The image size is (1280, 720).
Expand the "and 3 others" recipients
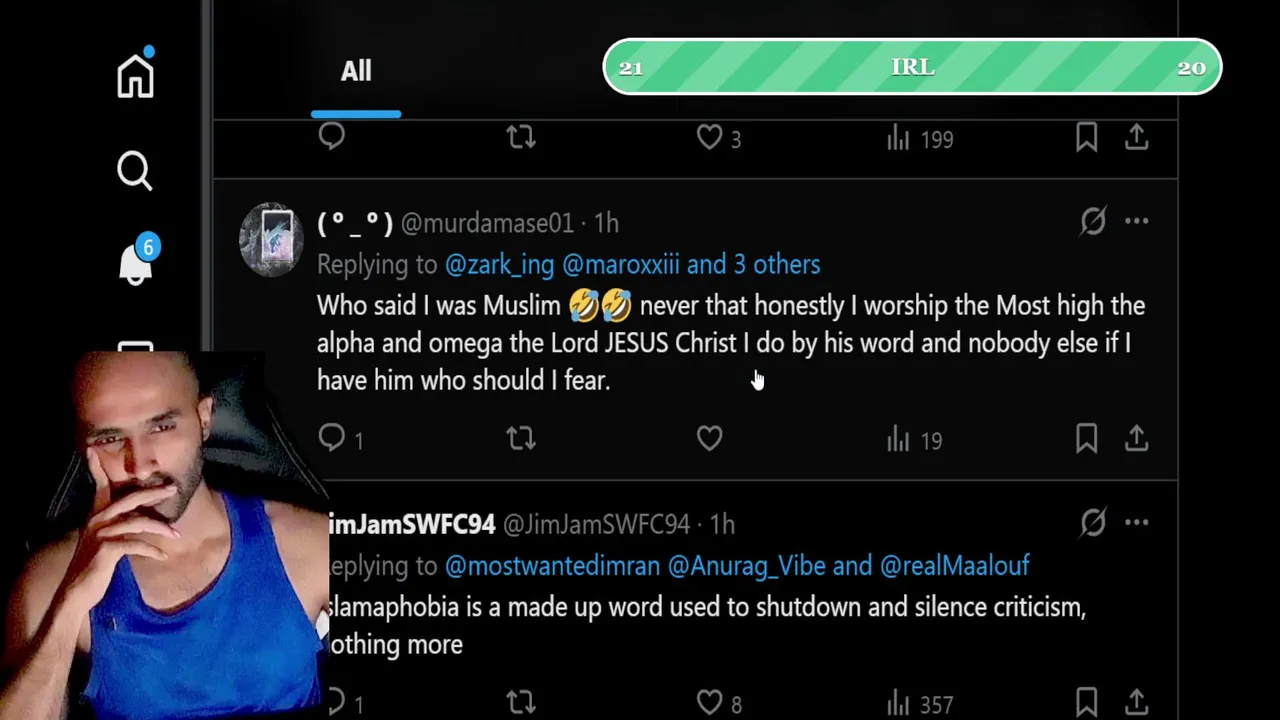pyautogui.click(x=753, y=264)
